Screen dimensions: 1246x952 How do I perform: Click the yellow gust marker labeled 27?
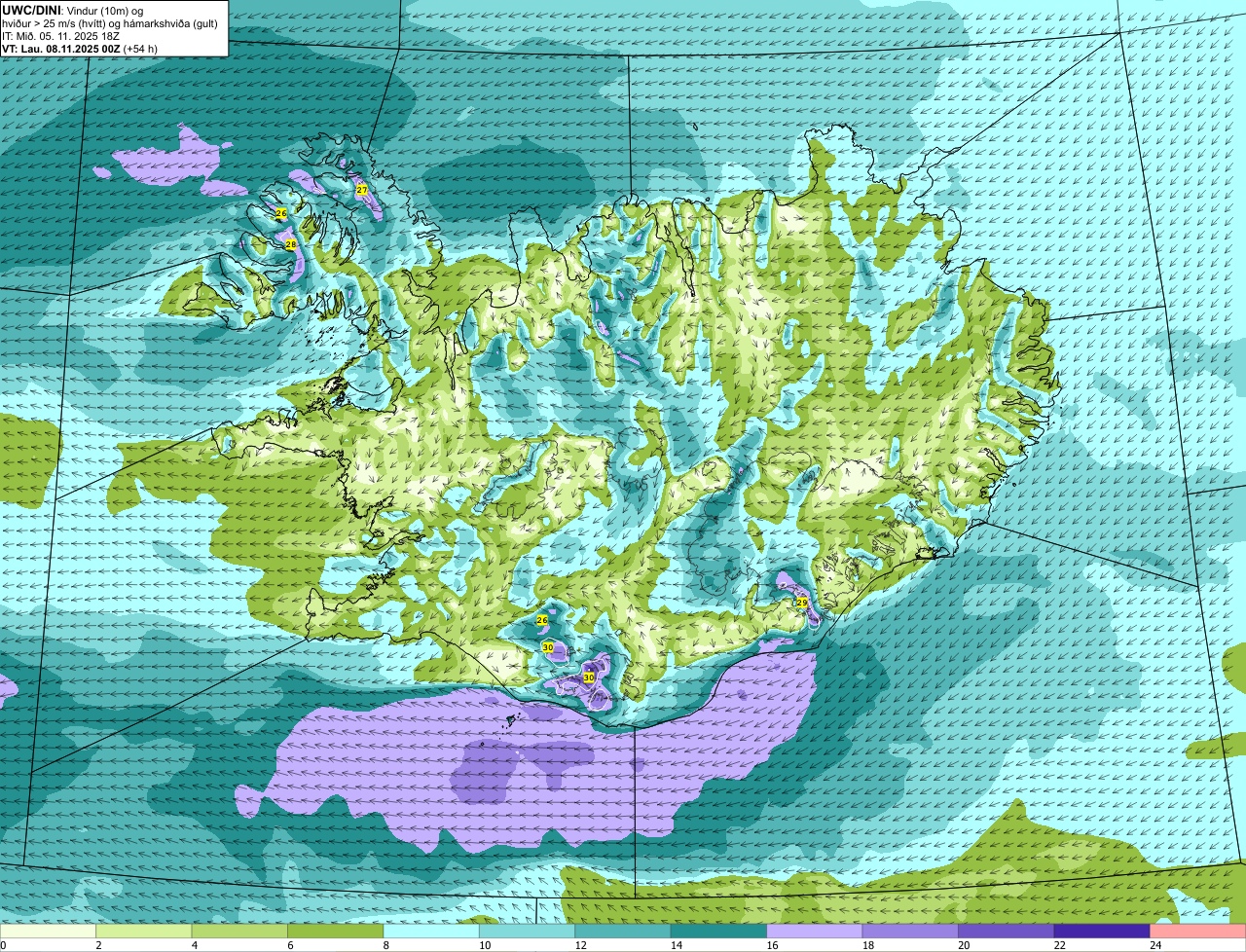click(361, 190)
